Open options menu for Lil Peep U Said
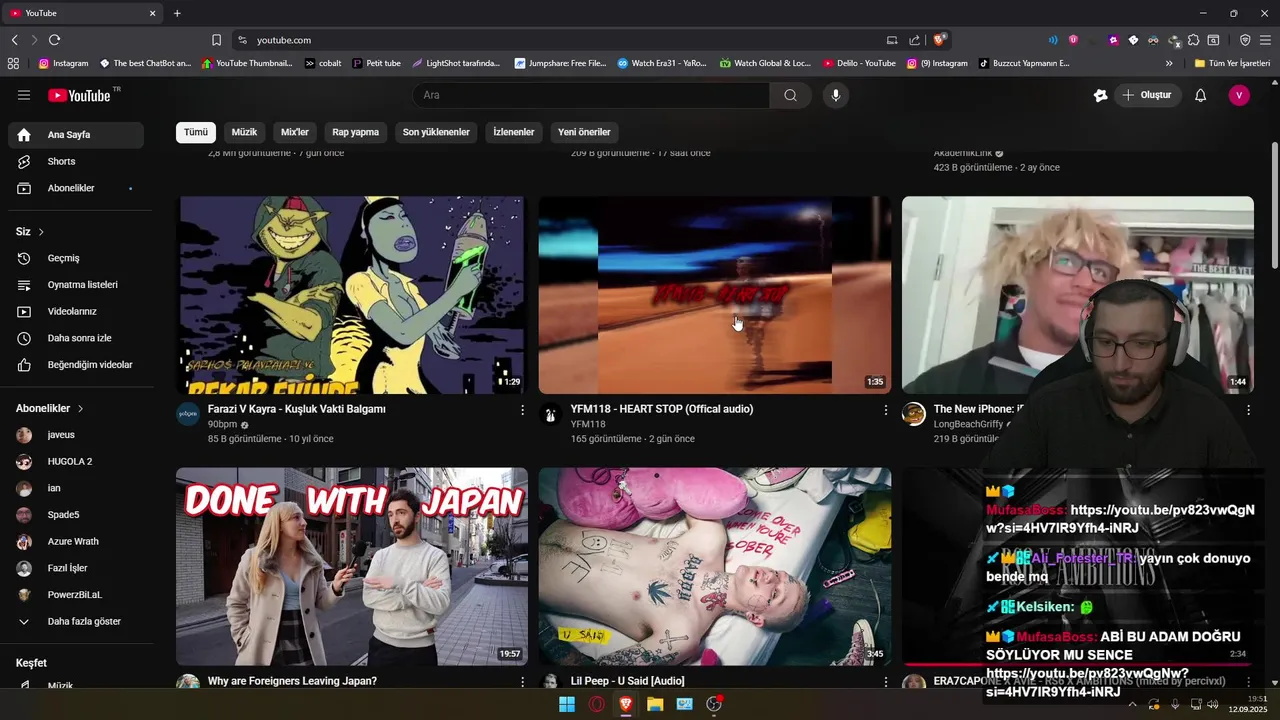The height and width of the screenshot is (720, 1280). pos(885,681)
